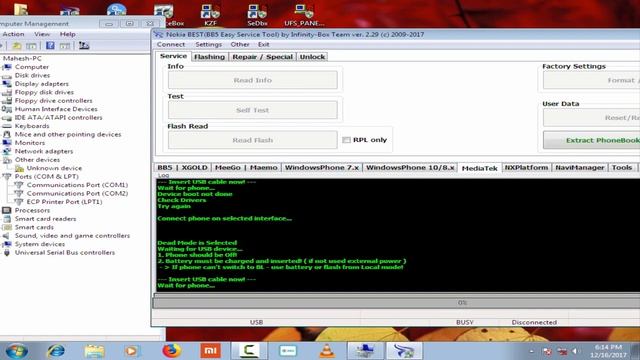Click the Sound, video and game controllers speaker icon
This screenshot has width=640, height=360.
coord(7,236)
